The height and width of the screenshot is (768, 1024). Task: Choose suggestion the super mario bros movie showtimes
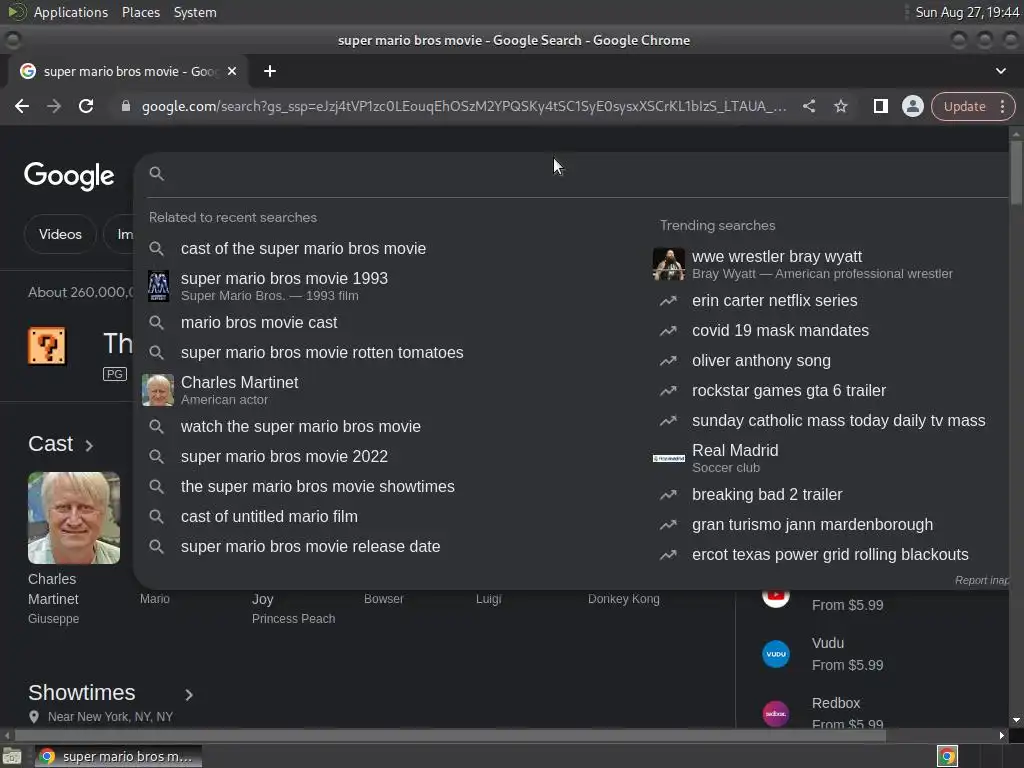click(317, 487)
